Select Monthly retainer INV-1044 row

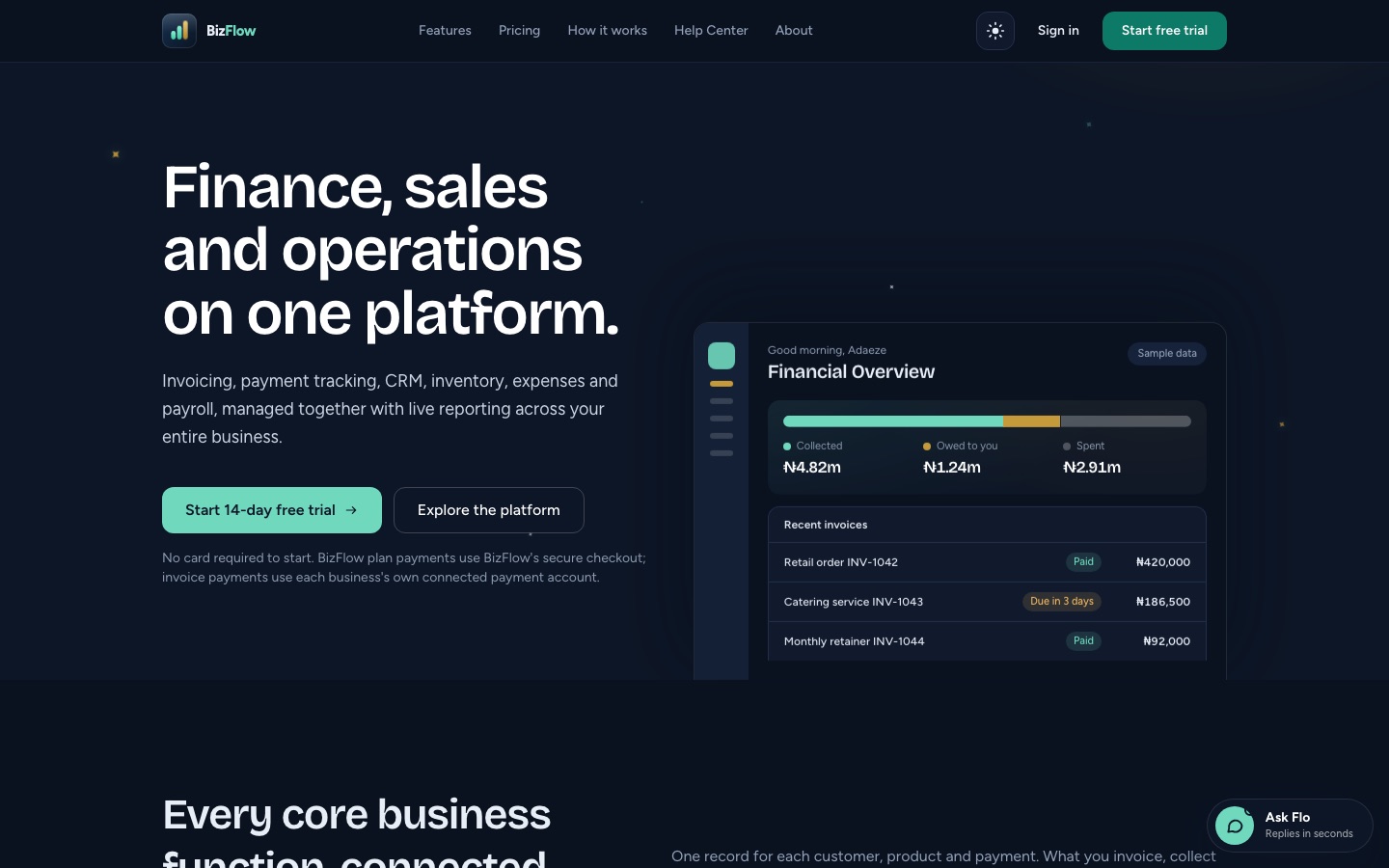[x=987, y=641]
